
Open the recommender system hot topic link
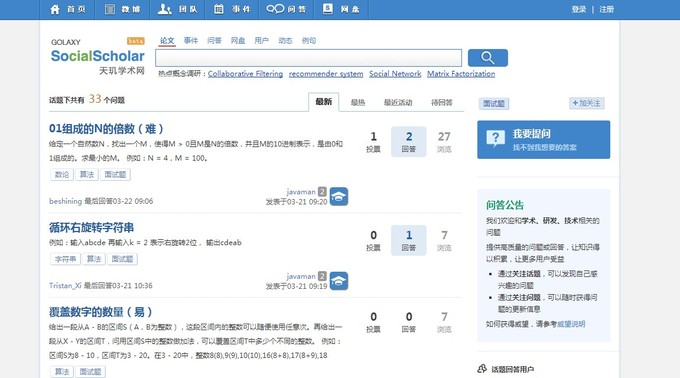click(326, 74)
